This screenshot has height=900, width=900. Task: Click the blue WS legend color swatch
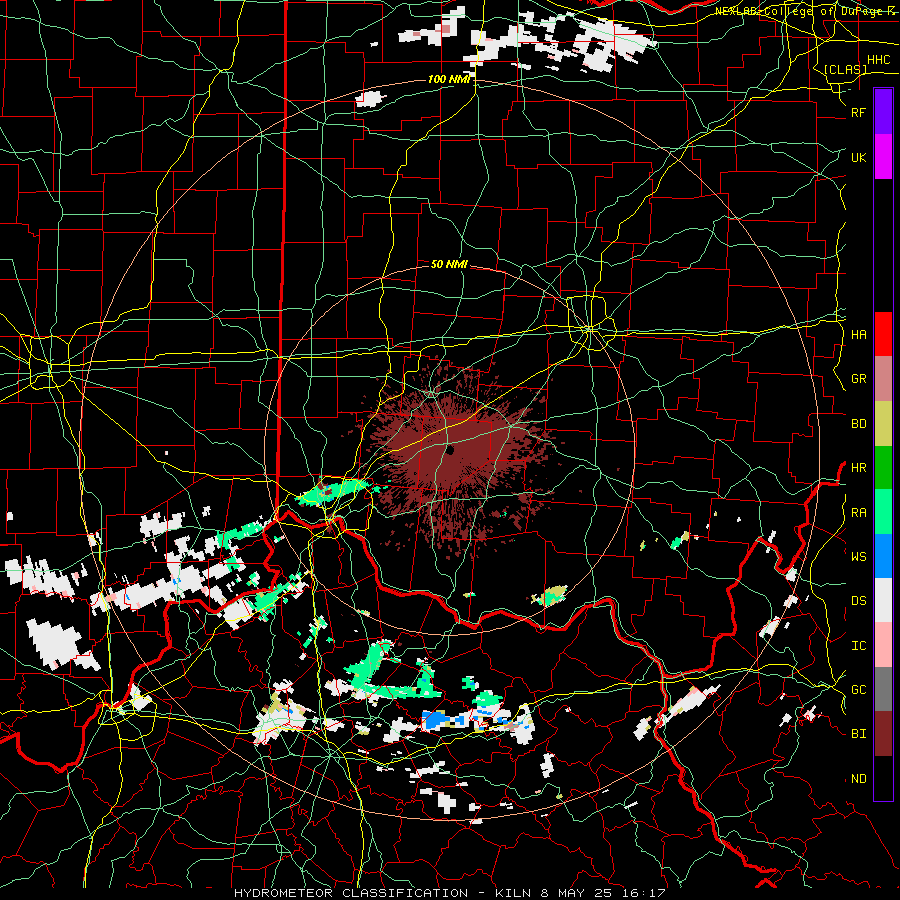[x=883, y=556]
